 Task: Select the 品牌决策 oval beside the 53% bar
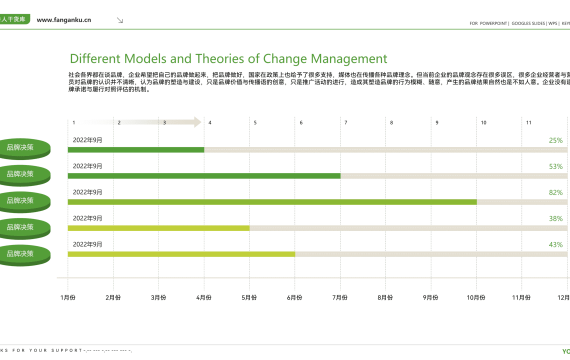tap(24, 175)
